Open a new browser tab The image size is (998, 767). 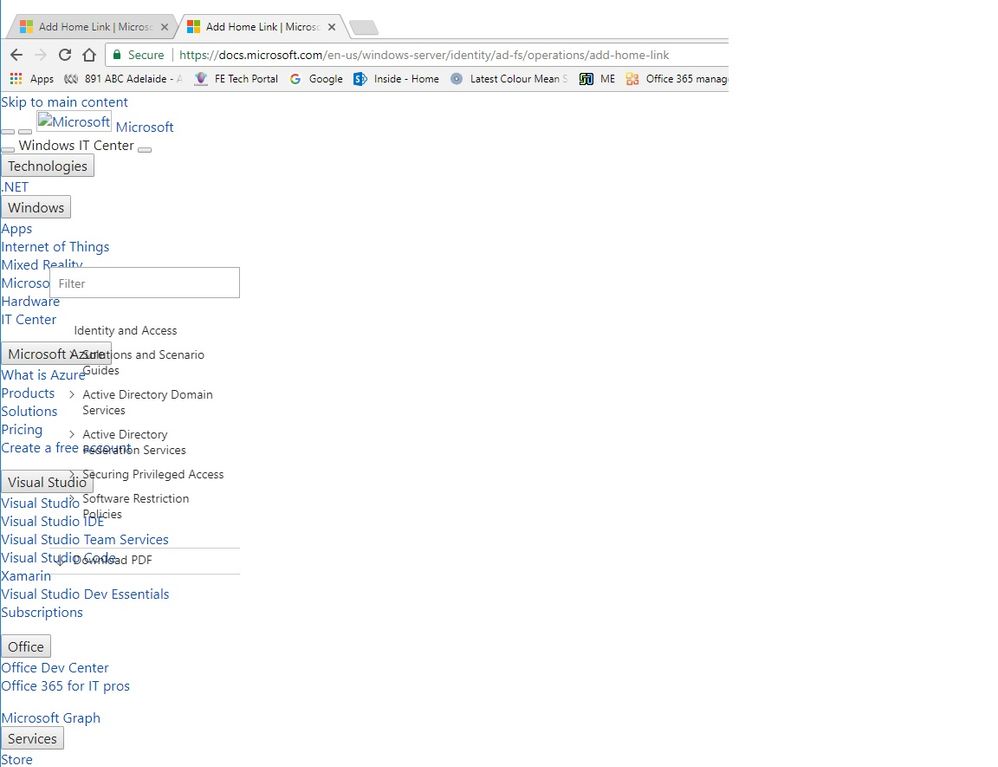pyautogui.click(x=363, y=27)
